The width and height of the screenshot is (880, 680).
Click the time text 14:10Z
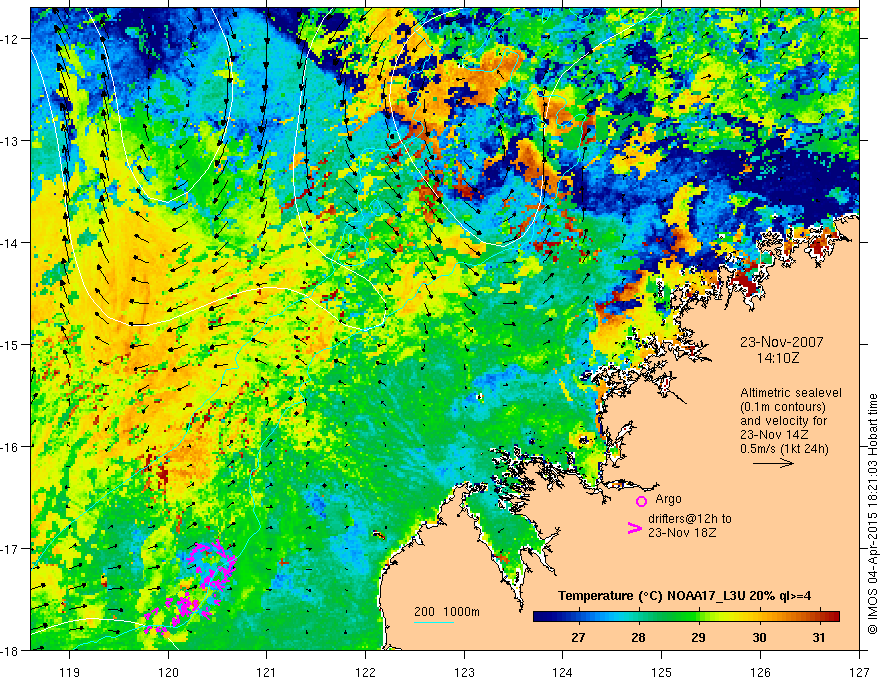coord(778,357)
